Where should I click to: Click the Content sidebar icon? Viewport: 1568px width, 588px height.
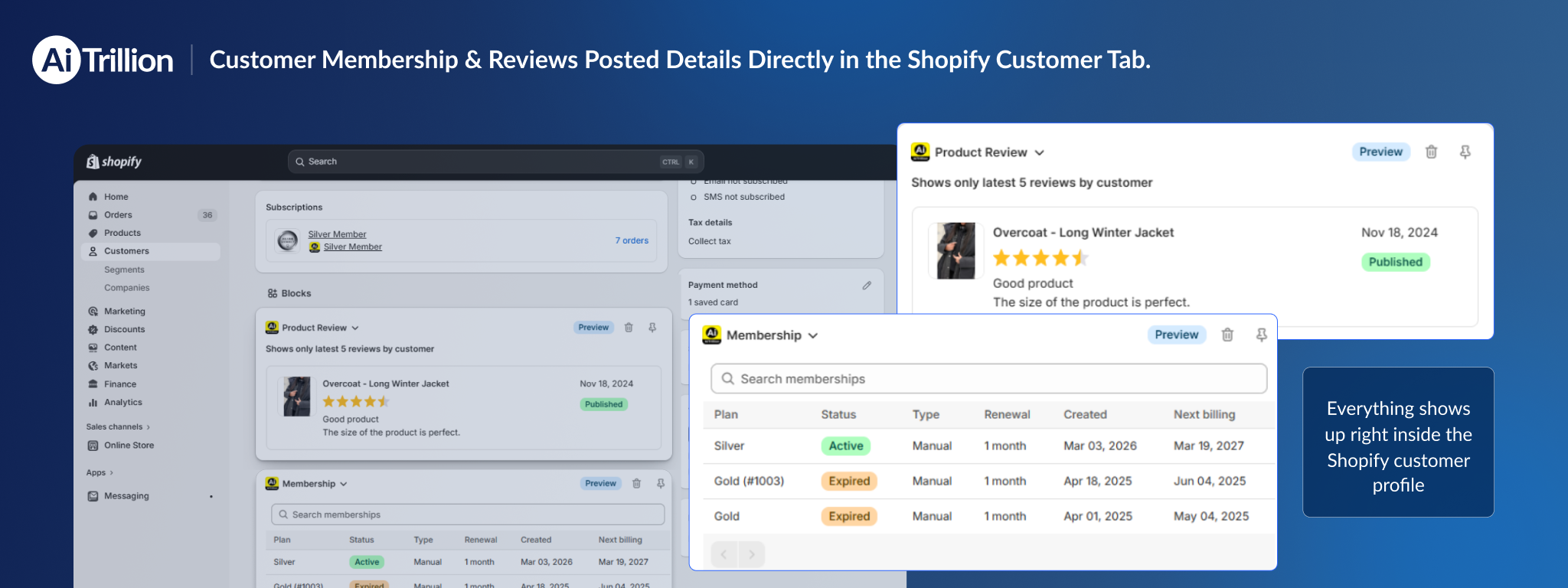click(x=93, y=348)
